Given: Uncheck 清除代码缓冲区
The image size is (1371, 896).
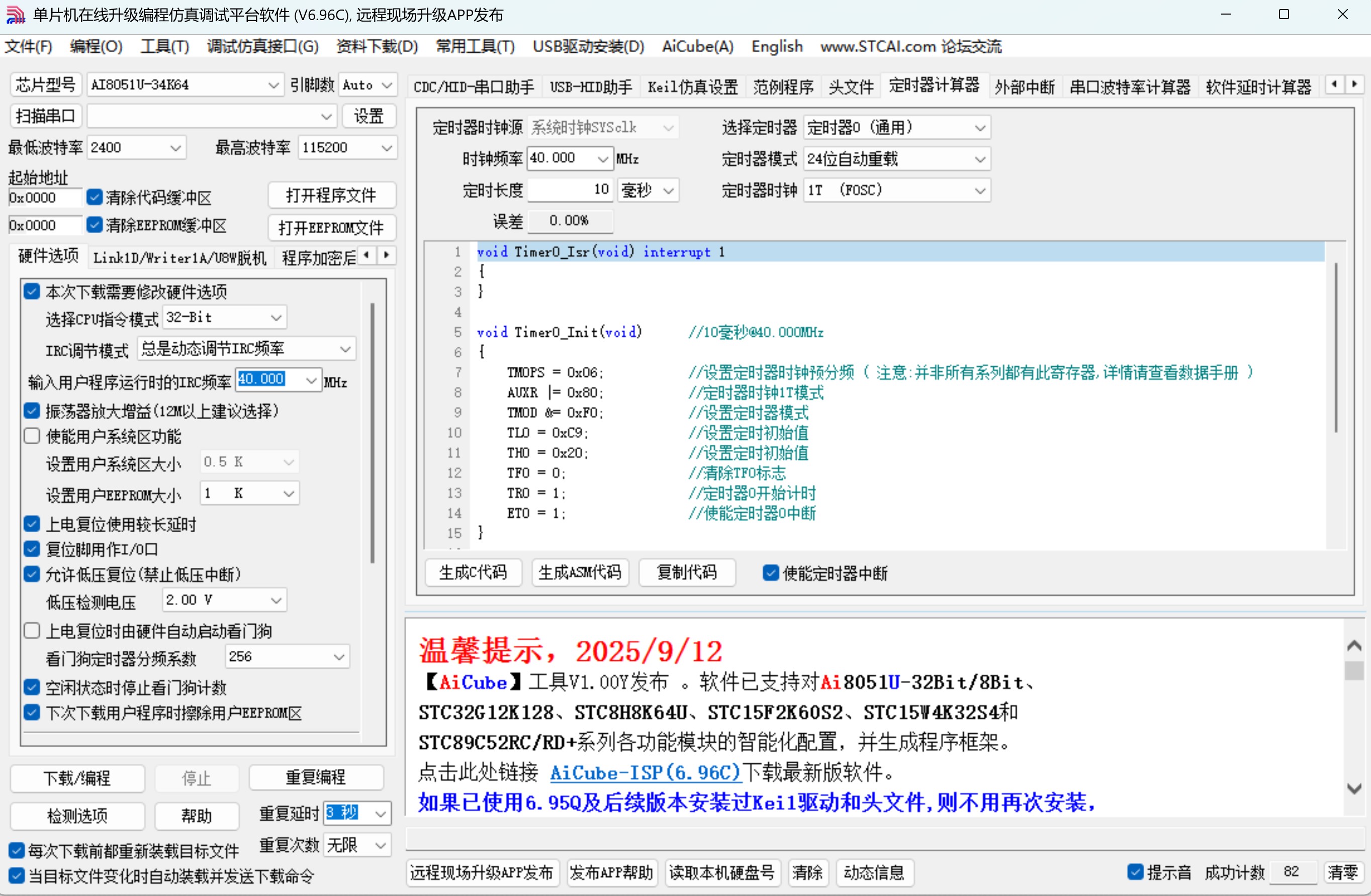Looking at the screenshot, I should (95, 197).
